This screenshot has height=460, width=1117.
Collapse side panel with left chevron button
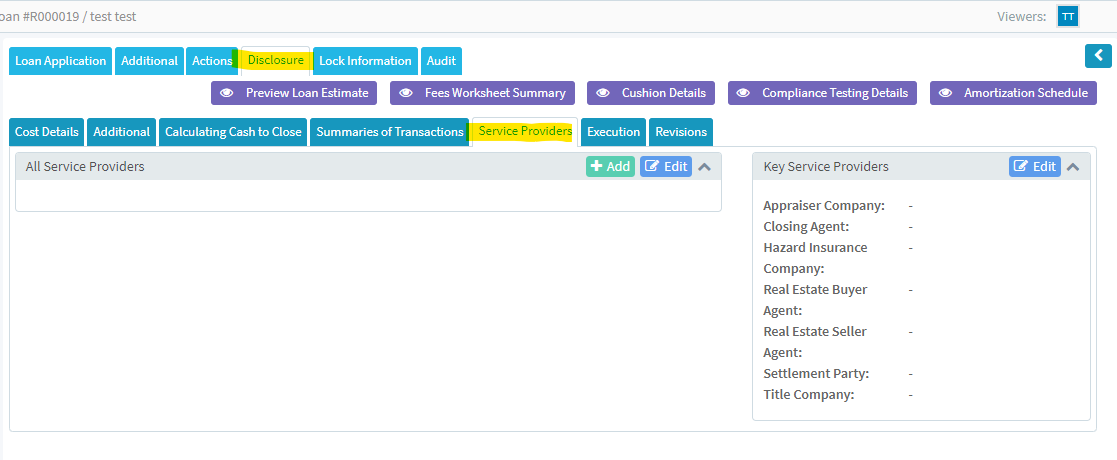pos(1098,56)
